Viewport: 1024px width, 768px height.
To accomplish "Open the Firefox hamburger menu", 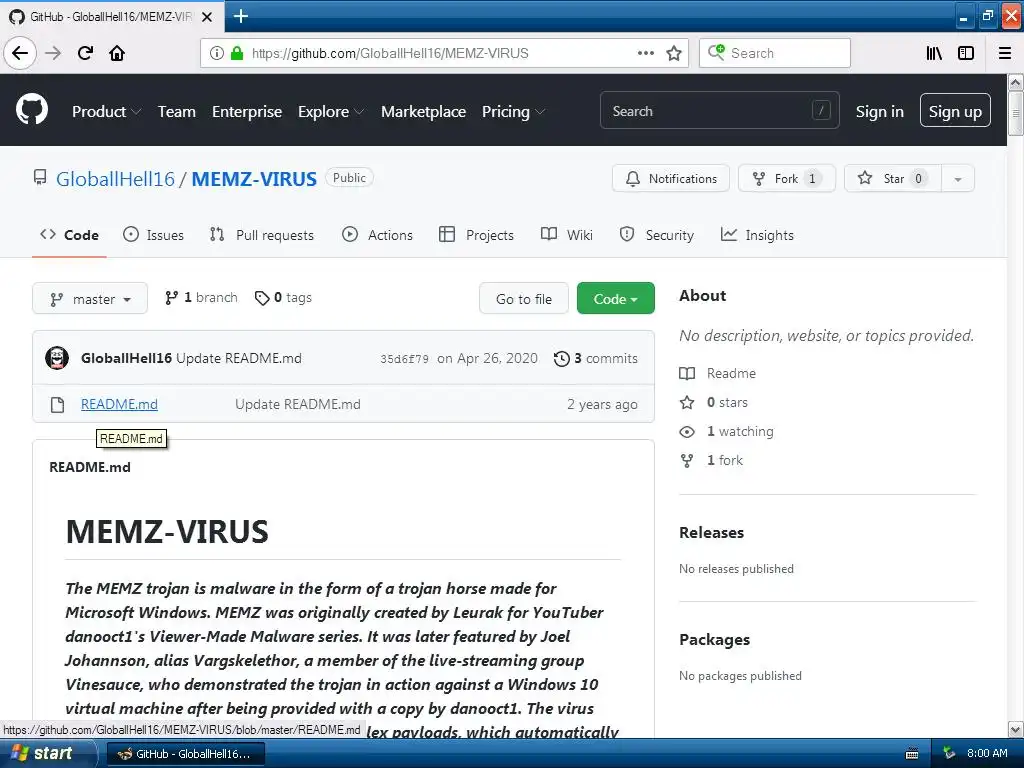I will (1005, 53).
